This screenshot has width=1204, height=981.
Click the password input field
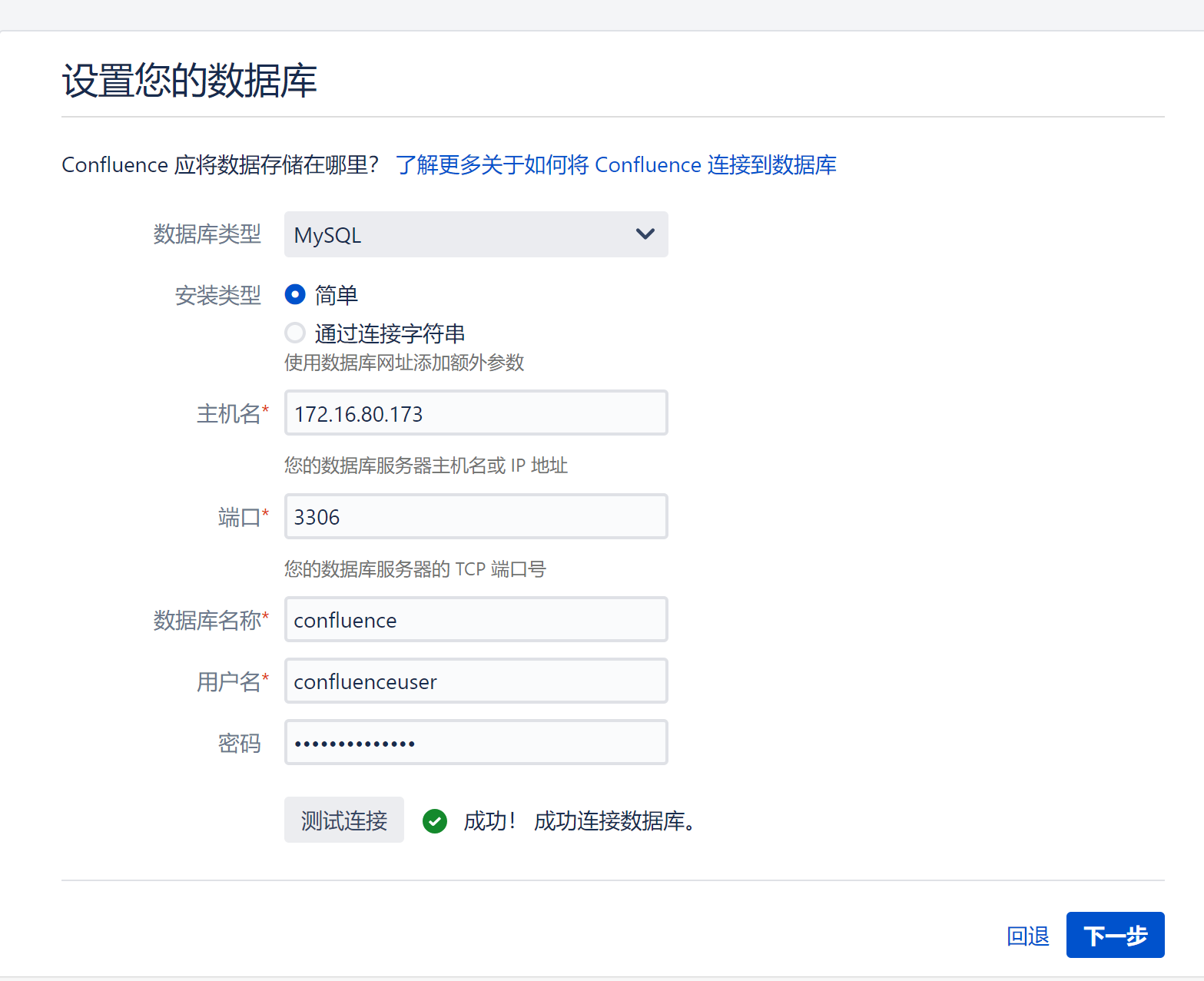(x=476, y=742)
